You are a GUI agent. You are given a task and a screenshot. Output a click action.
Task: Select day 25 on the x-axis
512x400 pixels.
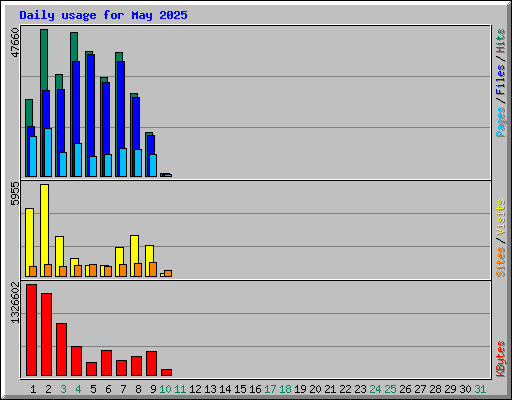tap(390, 389)
